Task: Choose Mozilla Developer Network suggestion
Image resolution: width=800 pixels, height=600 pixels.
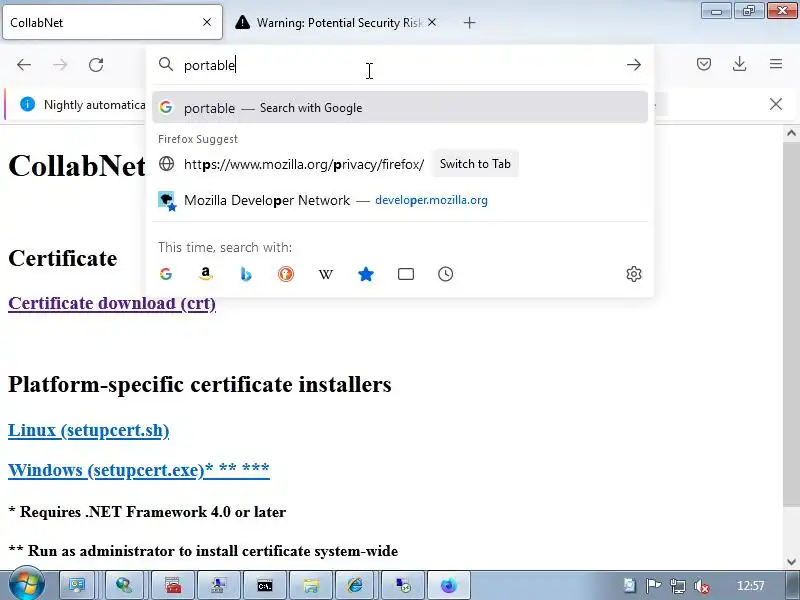Action: [x=400, y=200]
